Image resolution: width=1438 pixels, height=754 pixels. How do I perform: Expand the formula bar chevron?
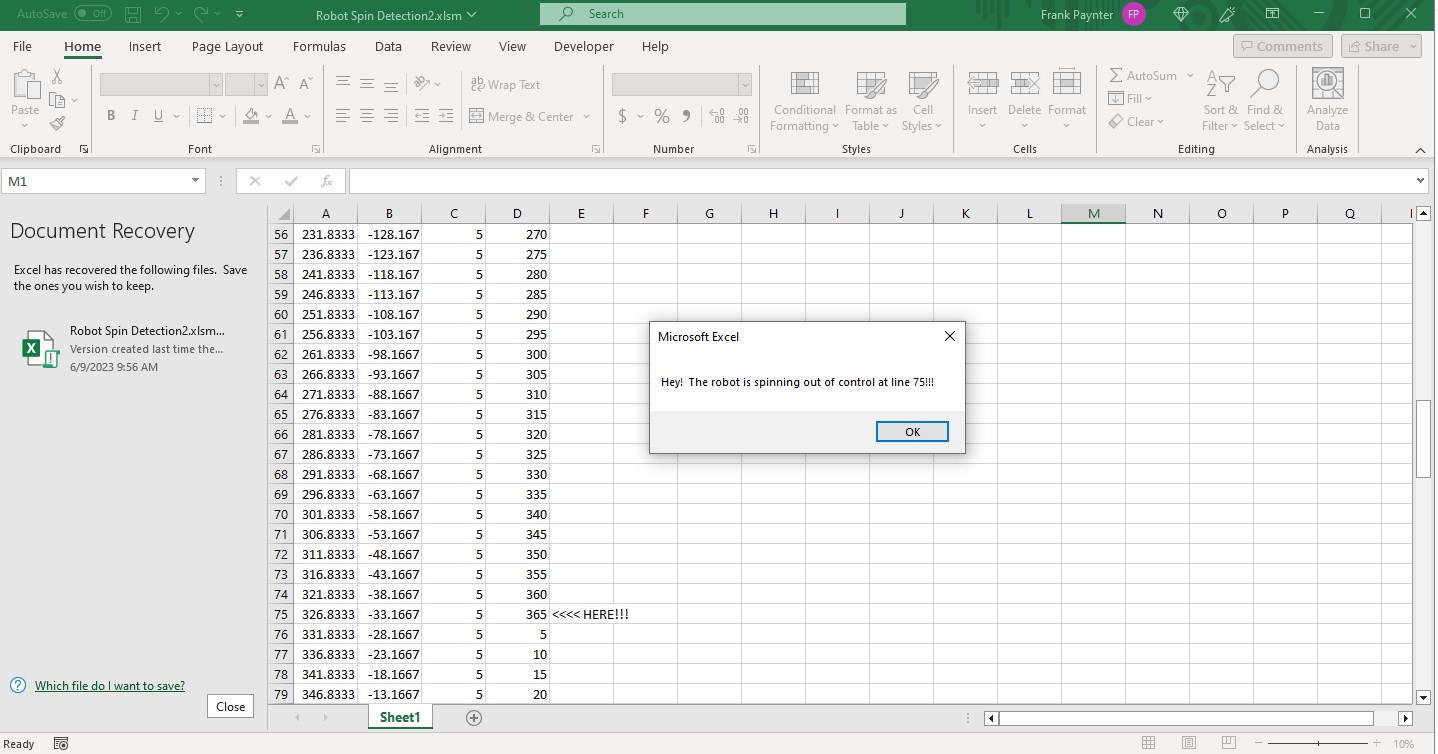(1421, 181)
